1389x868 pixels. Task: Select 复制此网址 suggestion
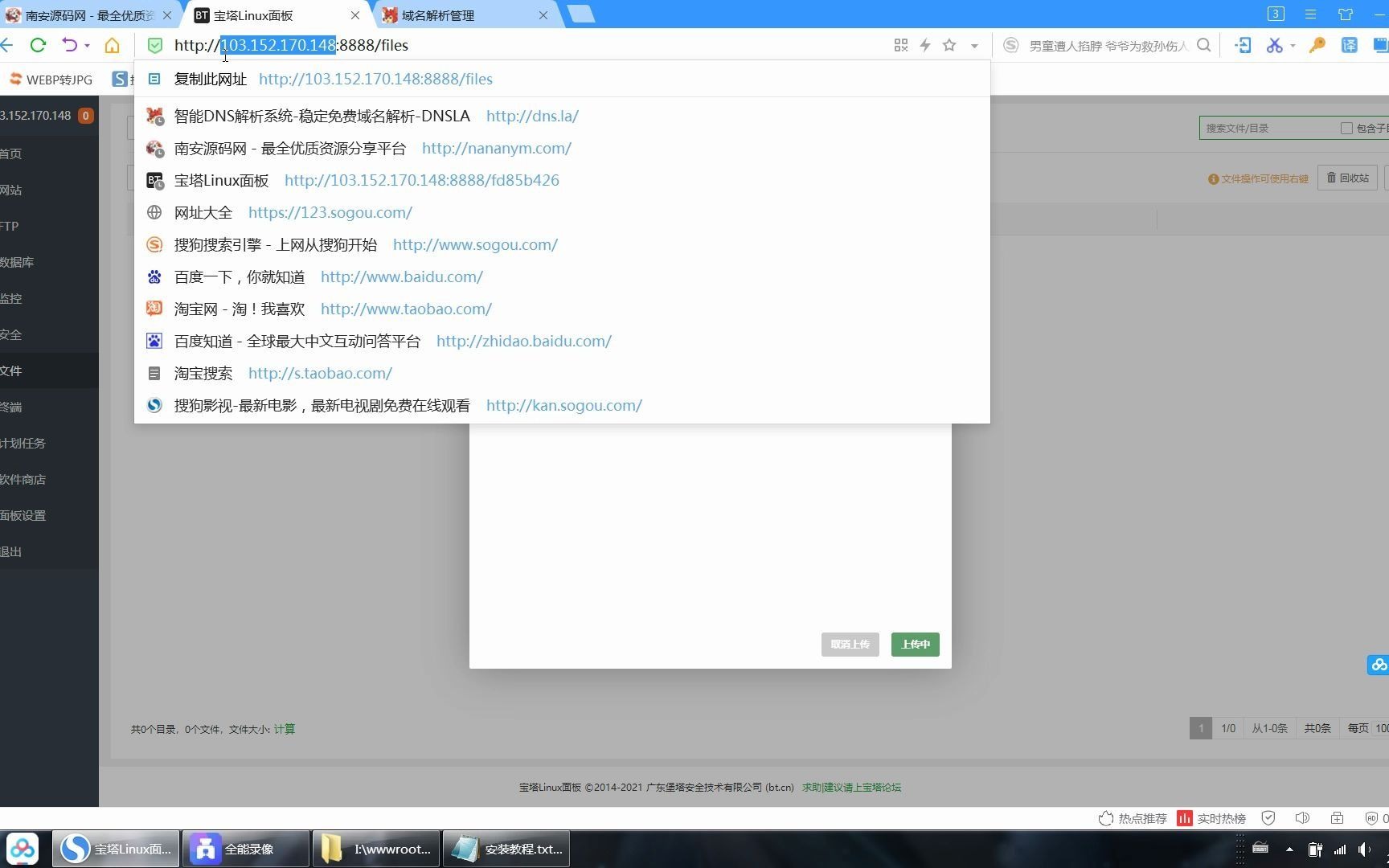(x=562, y=79)
